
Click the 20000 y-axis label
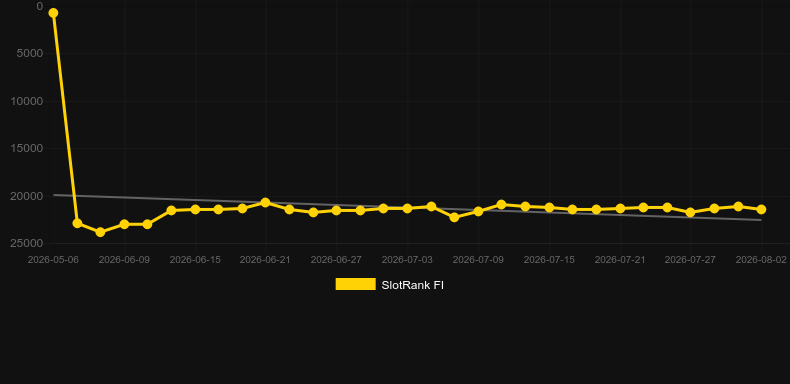[x=27, y=196]
